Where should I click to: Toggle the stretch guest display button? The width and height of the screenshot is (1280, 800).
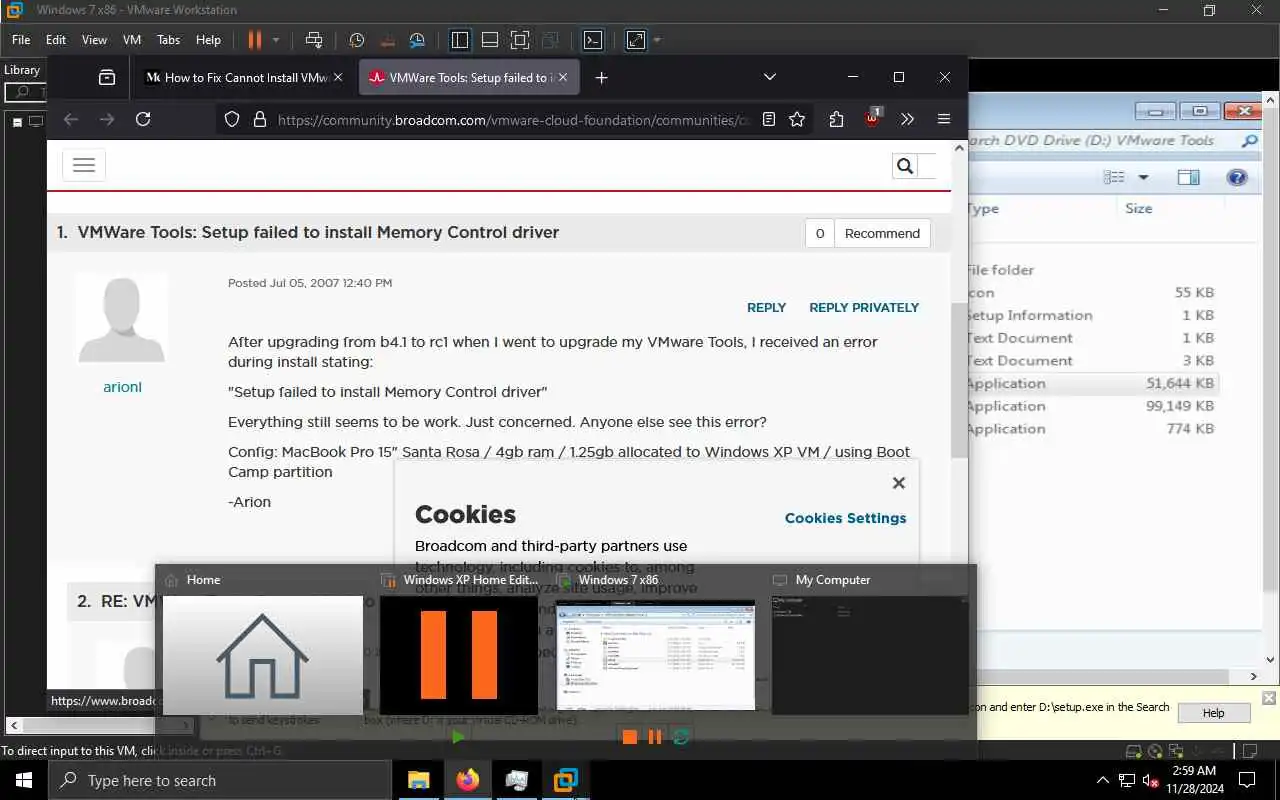[x=636, y=40]
